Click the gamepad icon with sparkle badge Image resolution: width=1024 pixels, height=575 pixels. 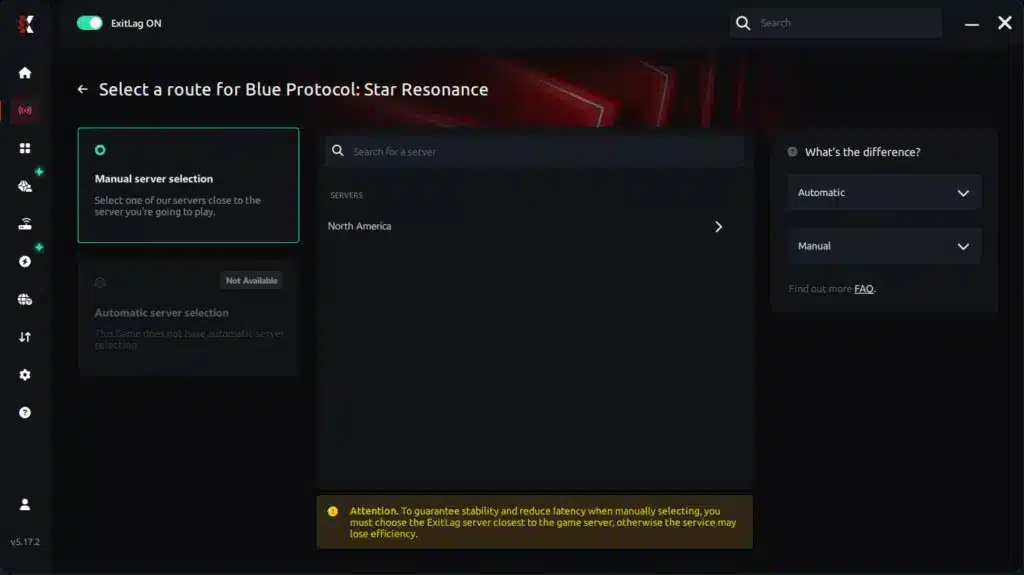25,186
